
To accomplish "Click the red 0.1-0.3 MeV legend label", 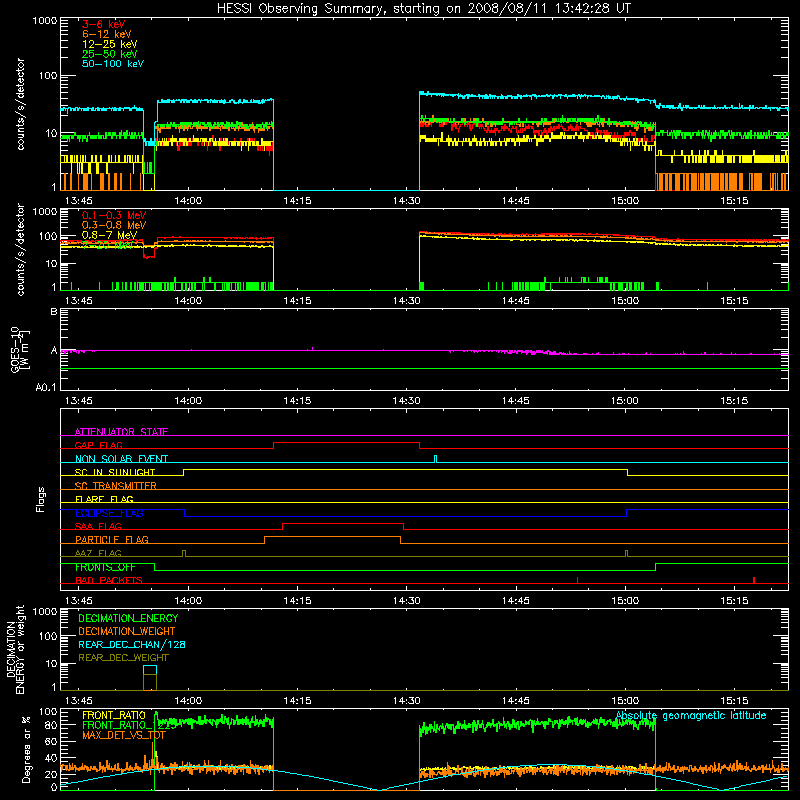I will (x=114, y=215).
